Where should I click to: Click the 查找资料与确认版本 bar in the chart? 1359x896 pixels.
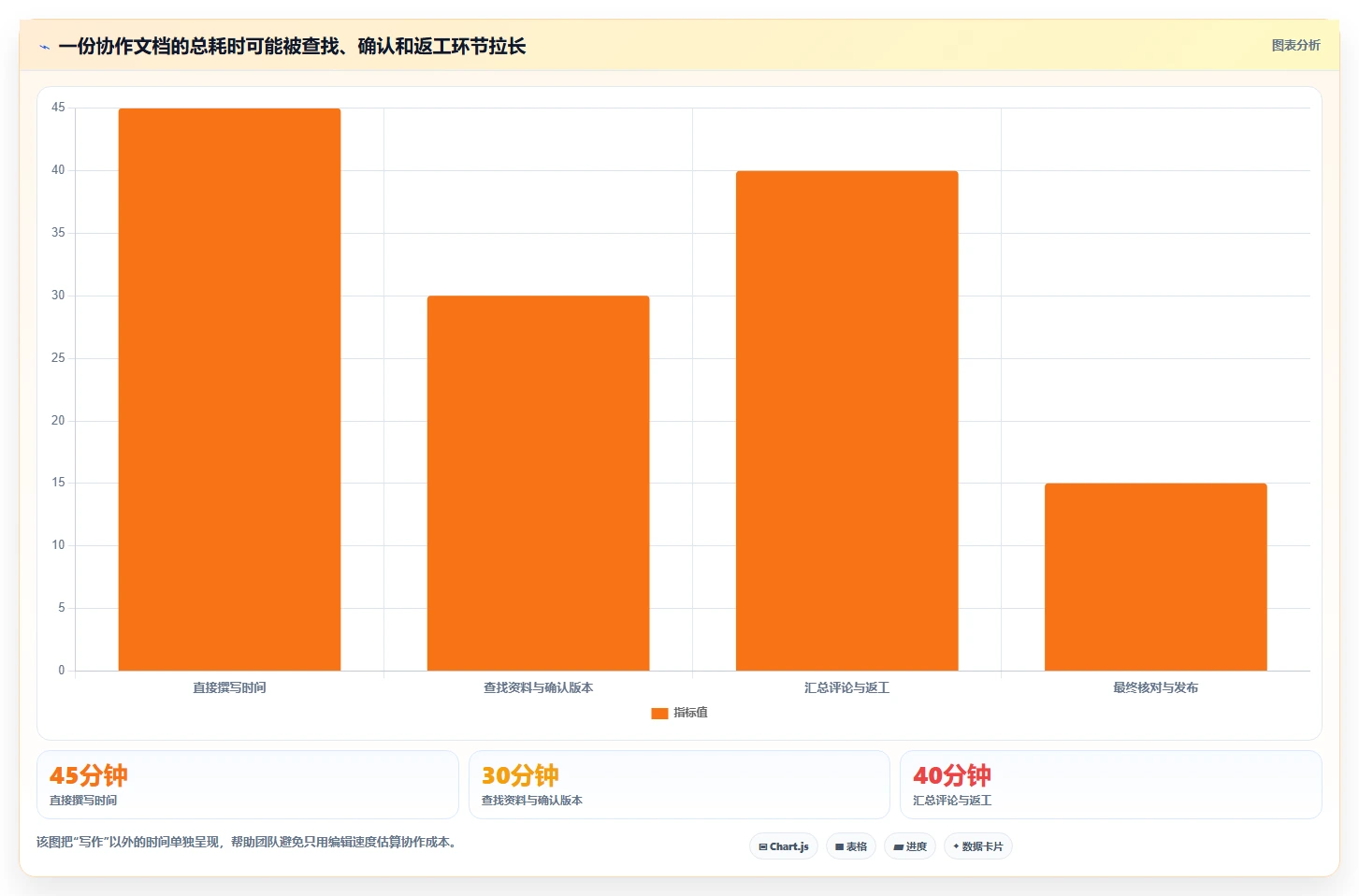[x=538, y=483]
